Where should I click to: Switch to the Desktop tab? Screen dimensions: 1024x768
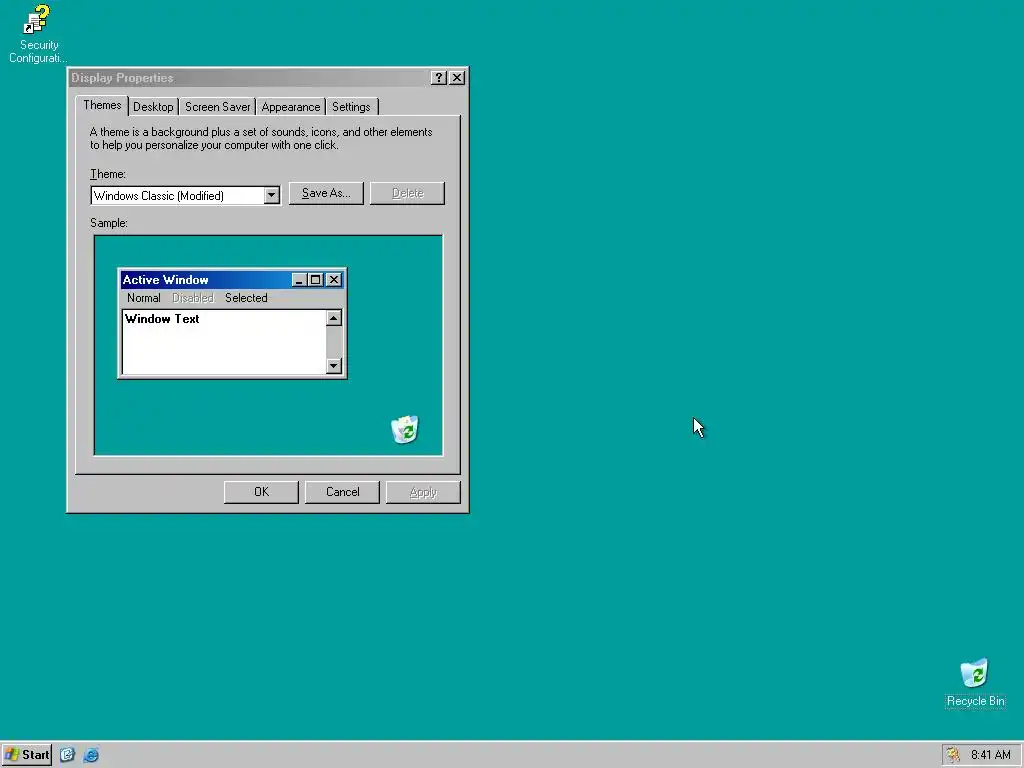coord(153,107)
